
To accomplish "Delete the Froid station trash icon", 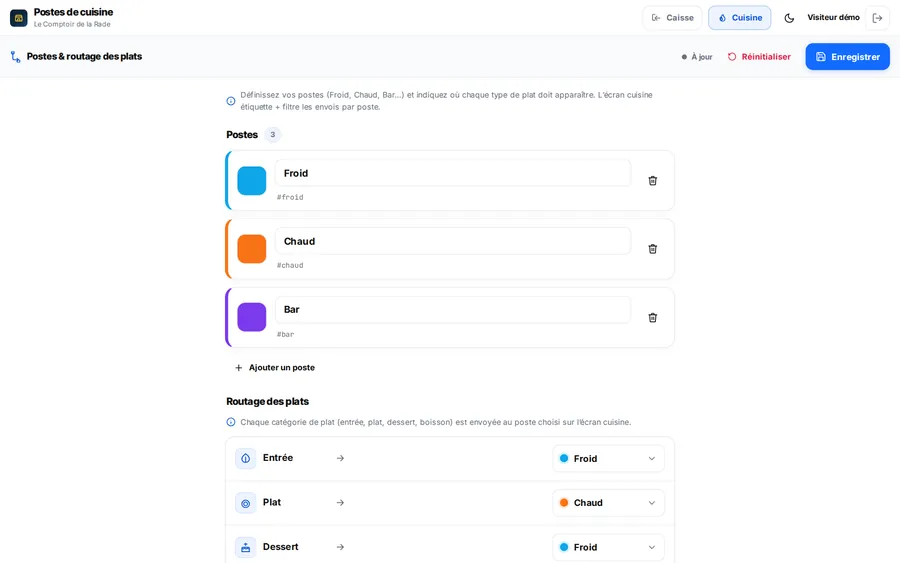I will 653,181.
